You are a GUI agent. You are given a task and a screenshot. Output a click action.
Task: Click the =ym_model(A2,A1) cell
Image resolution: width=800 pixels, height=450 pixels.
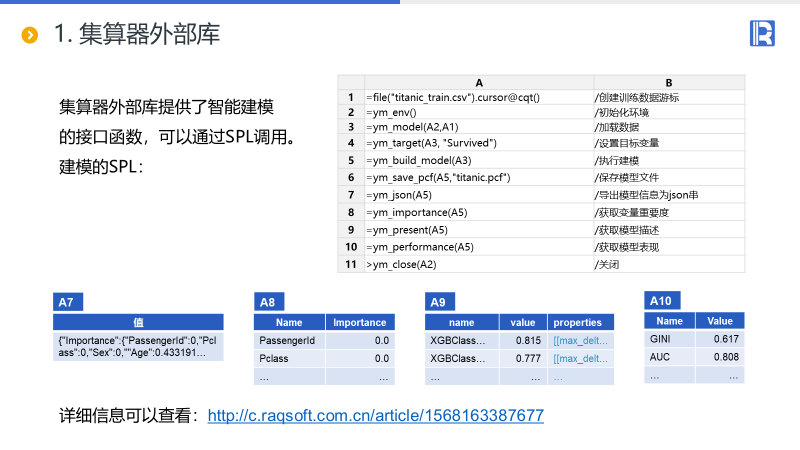pyautogui.click(x=479, y=127)
